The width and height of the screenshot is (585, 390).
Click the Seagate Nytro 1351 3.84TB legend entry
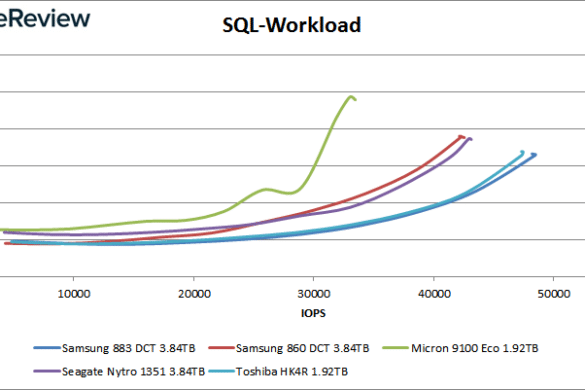point(119,372)
